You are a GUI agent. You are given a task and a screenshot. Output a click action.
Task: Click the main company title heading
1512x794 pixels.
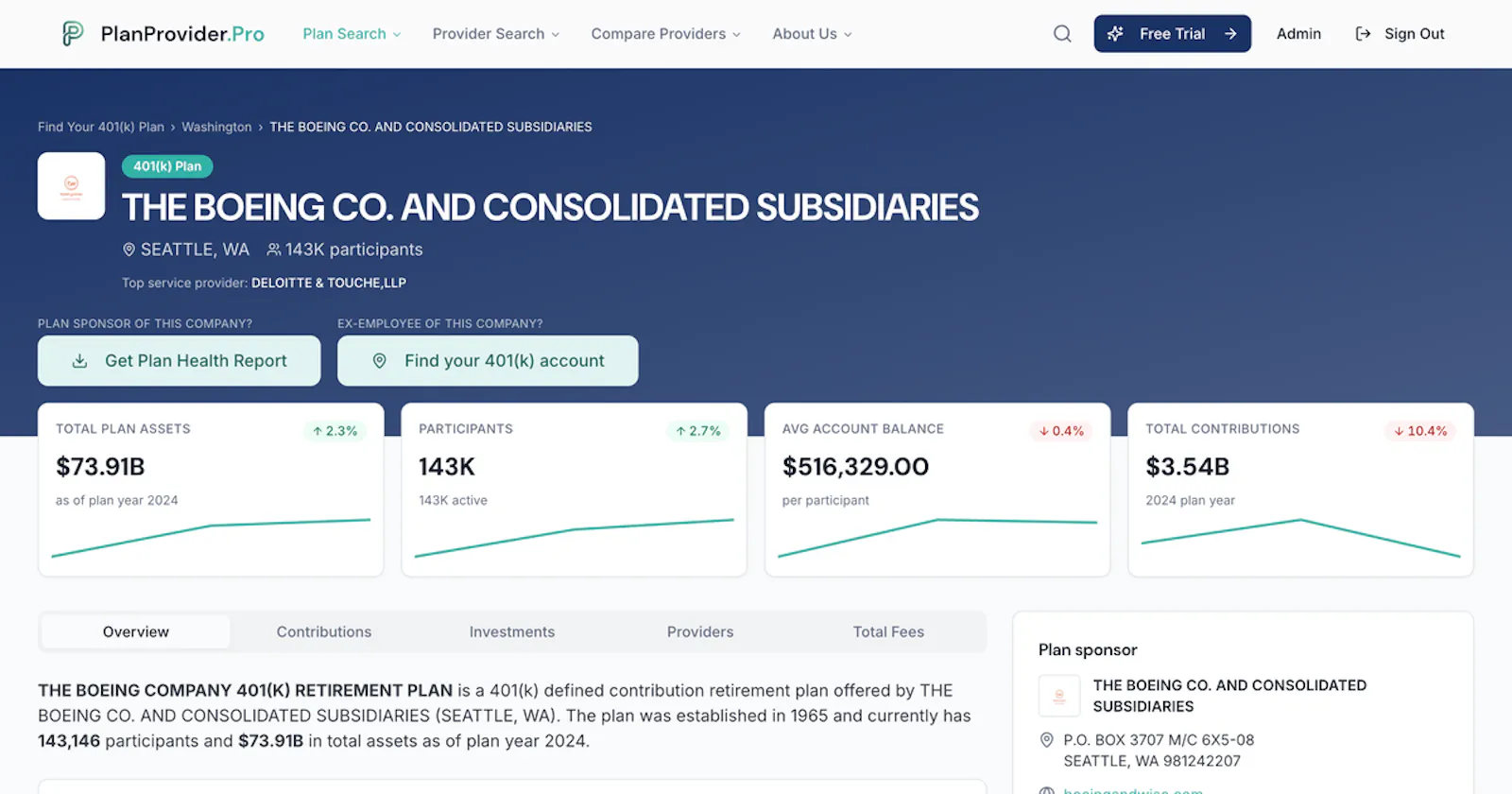(550, 208)
